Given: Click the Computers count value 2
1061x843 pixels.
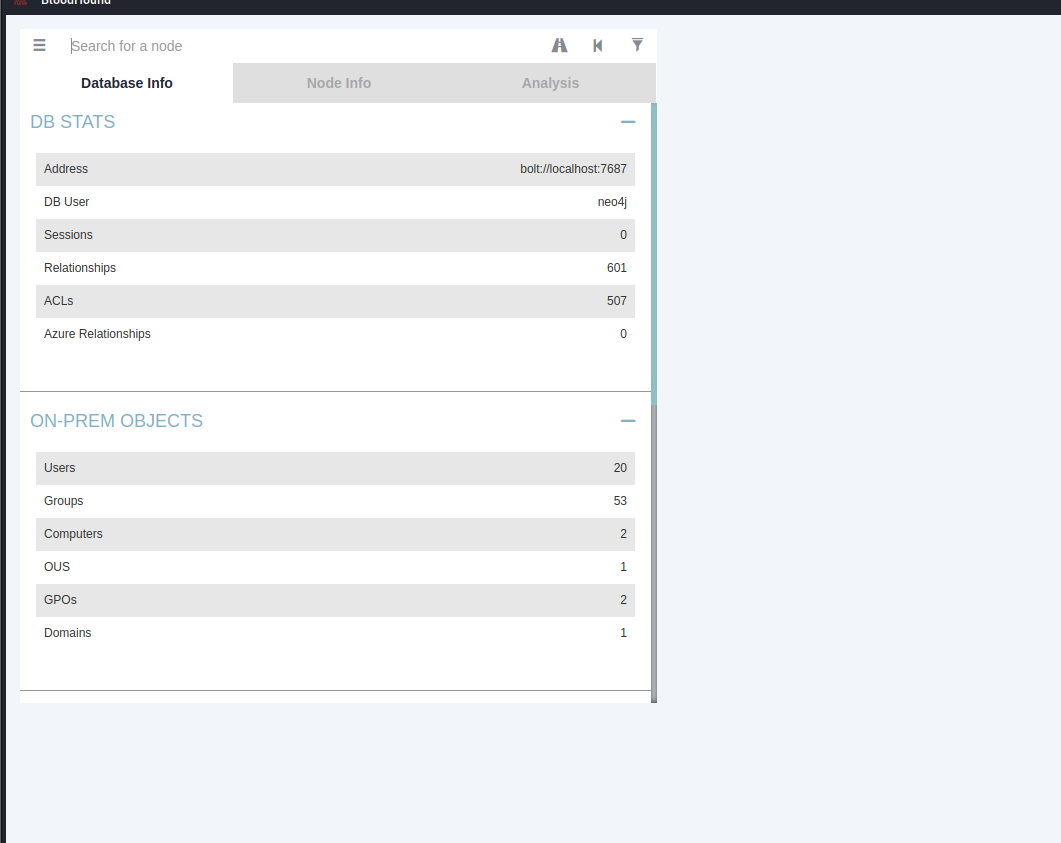Looking at the screenshot, I should (x=623, y=534).
